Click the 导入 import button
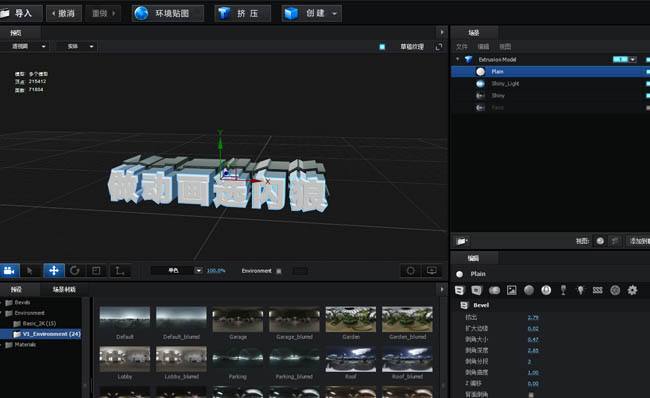 click(x=20, y=13)
